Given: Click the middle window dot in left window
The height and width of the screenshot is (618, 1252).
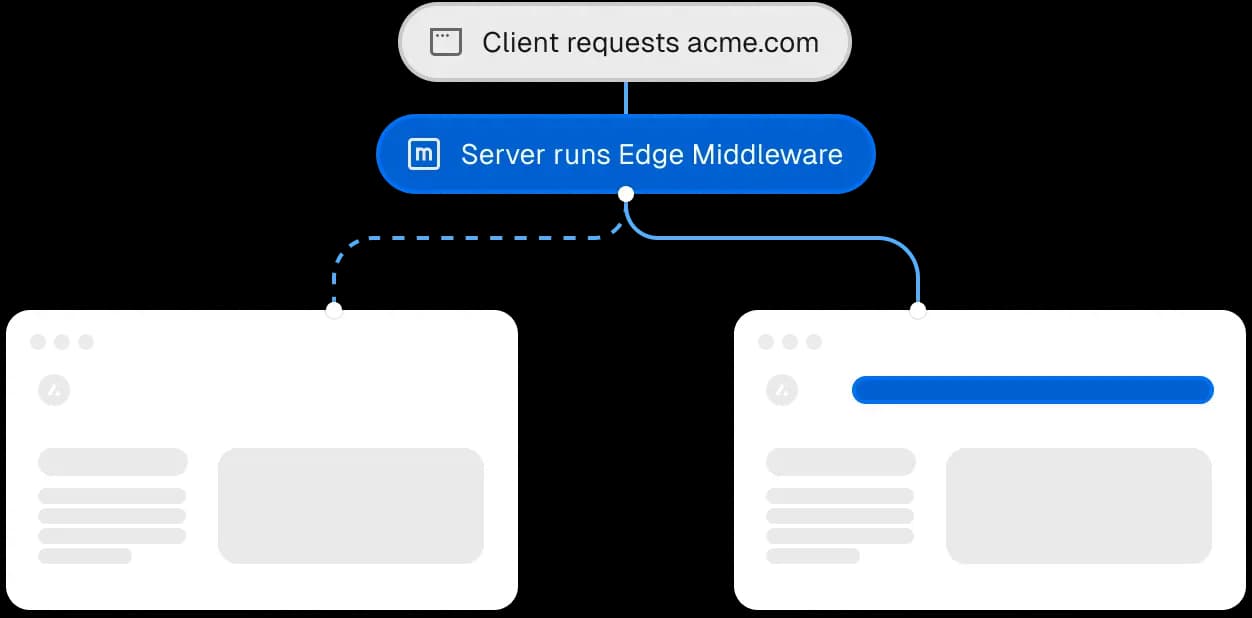Looking at the screenshot, I should click(x=62, y=342).
